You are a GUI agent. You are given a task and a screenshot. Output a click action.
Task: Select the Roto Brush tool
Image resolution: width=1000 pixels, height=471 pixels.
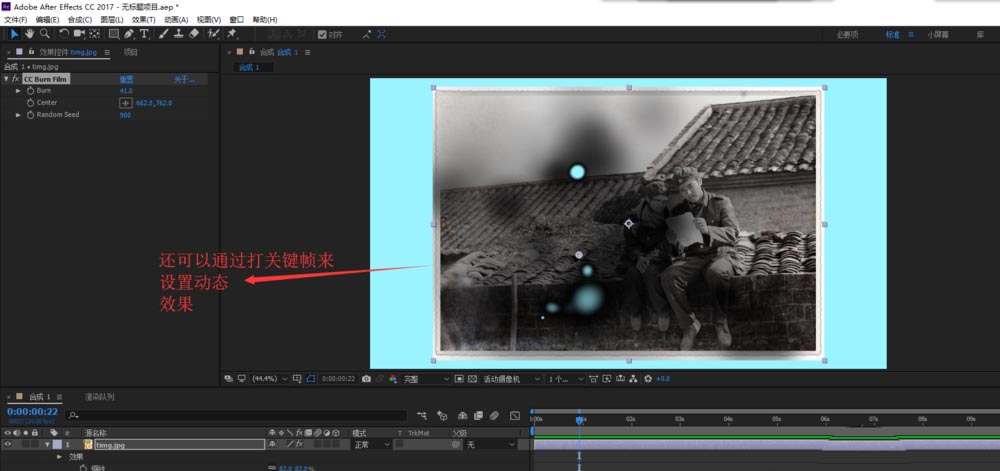tap(214, 34)
